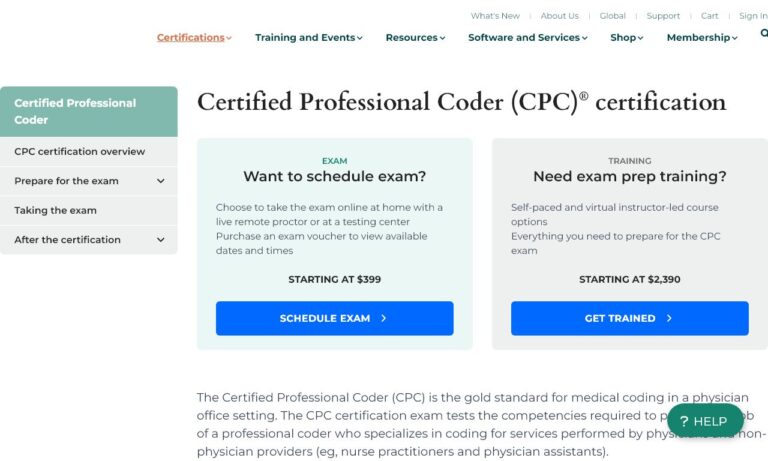Visit the About Us link
This screenshot has width=768, height=461.
559,16
